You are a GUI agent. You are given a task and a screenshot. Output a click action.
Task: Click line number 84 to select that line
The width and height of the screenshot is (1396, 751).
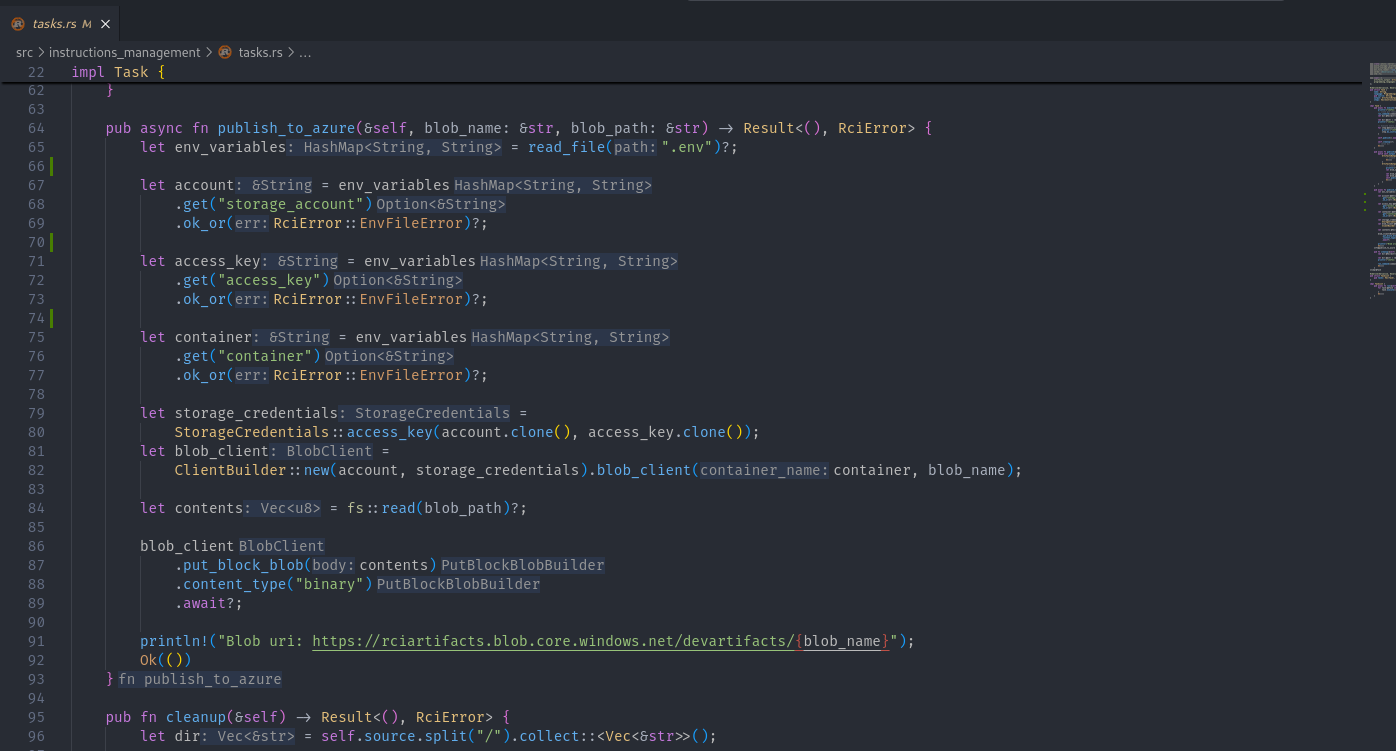[x=36, y=507]
